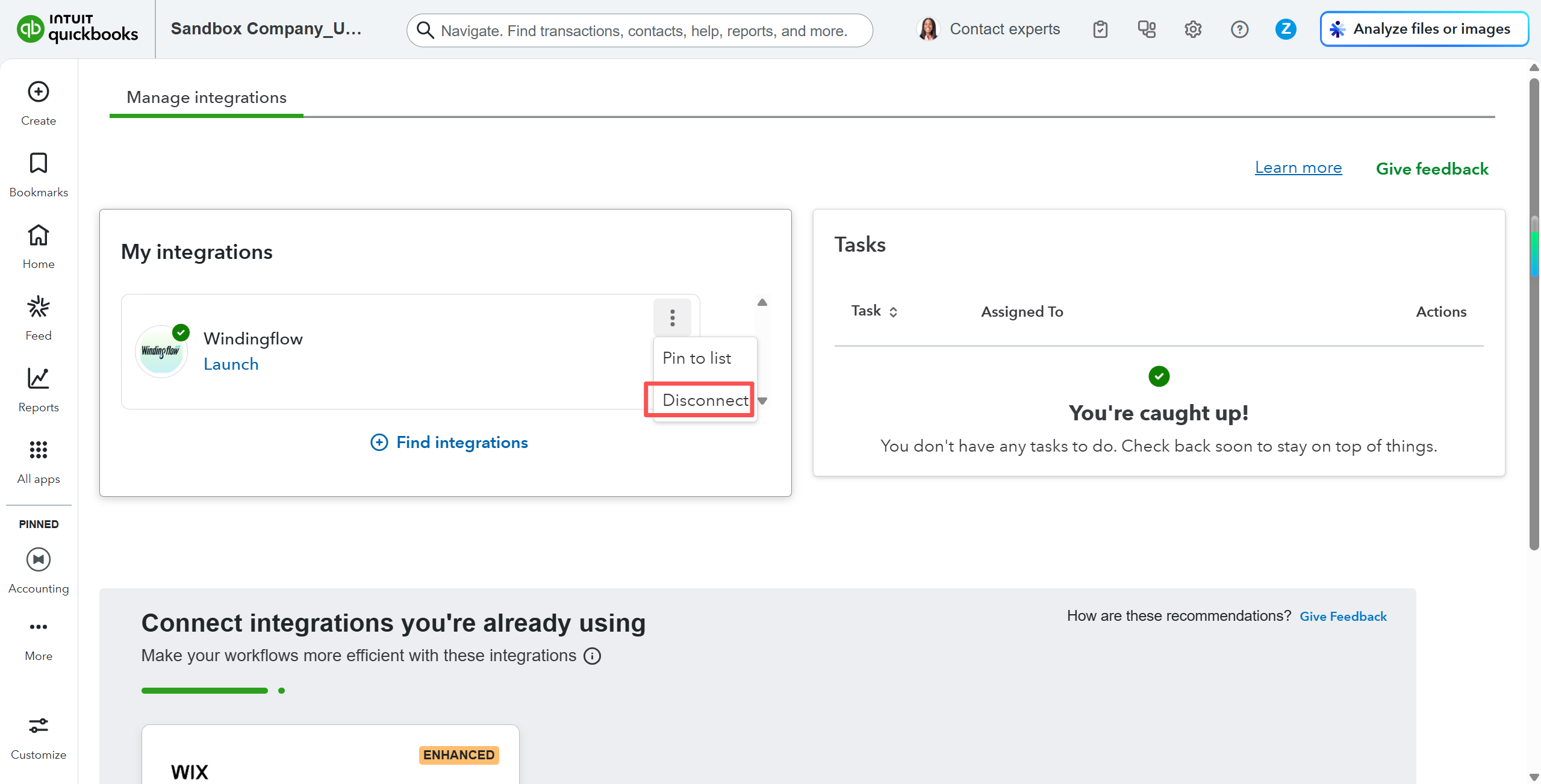The height and width of the screenshot is (784, 1541).
Task: Click the recommendations carousel dot indicator
Action: 281,691
